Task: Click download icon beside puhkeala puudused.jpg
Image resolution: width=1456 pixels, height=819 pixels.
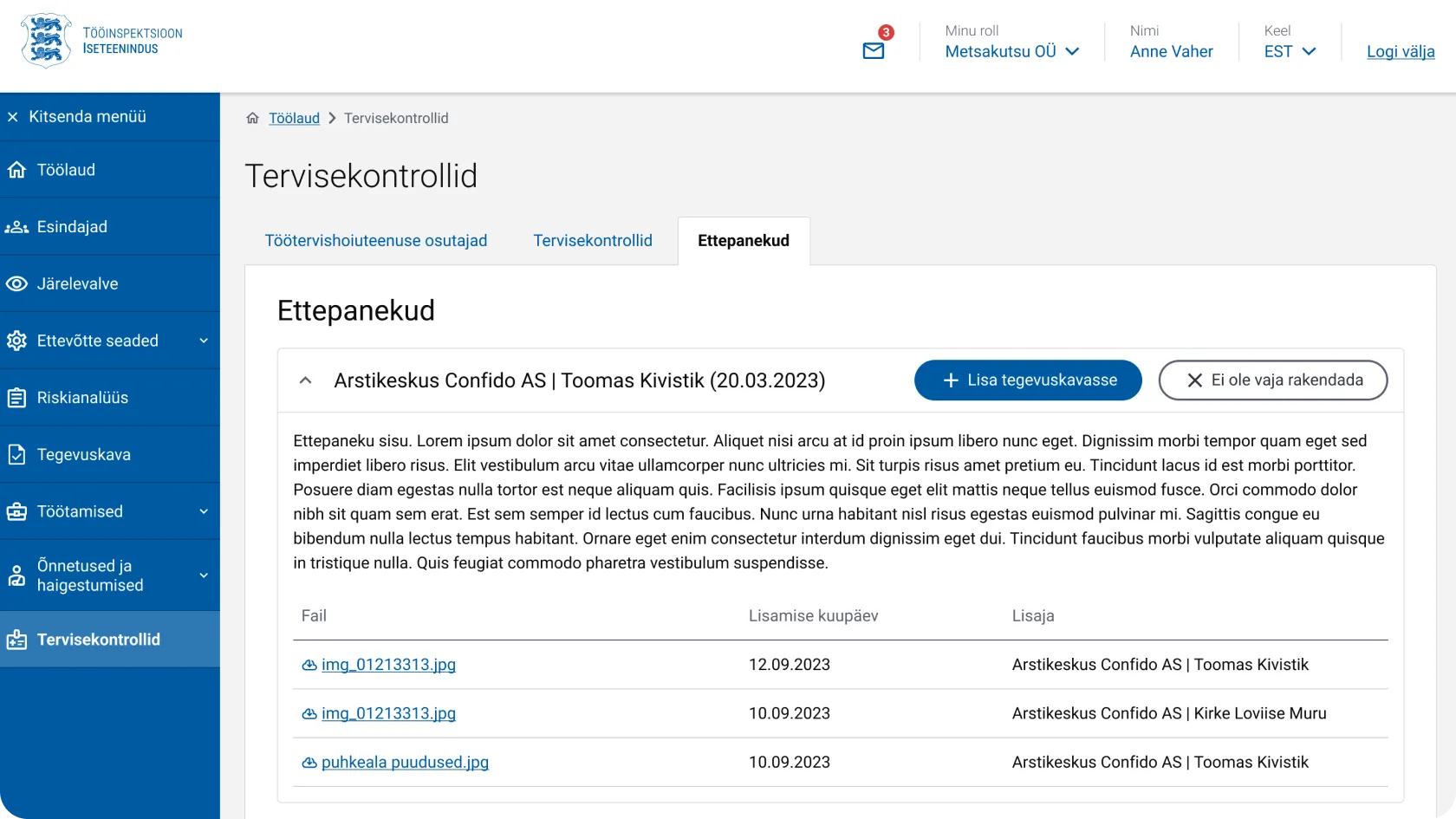Action: 309,763
